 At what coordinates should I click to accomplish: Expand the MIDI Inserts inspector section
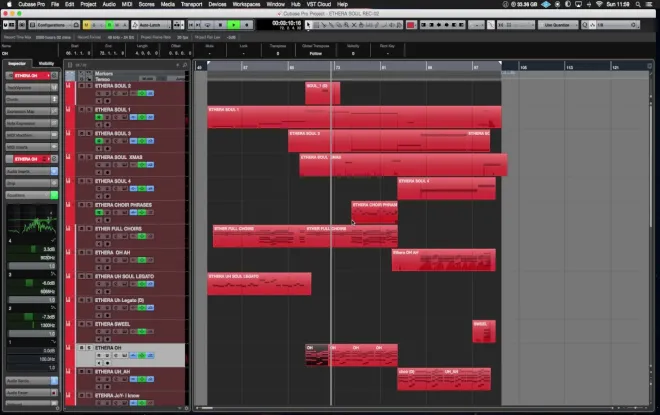pyautogui.click(x=32, y=147)
